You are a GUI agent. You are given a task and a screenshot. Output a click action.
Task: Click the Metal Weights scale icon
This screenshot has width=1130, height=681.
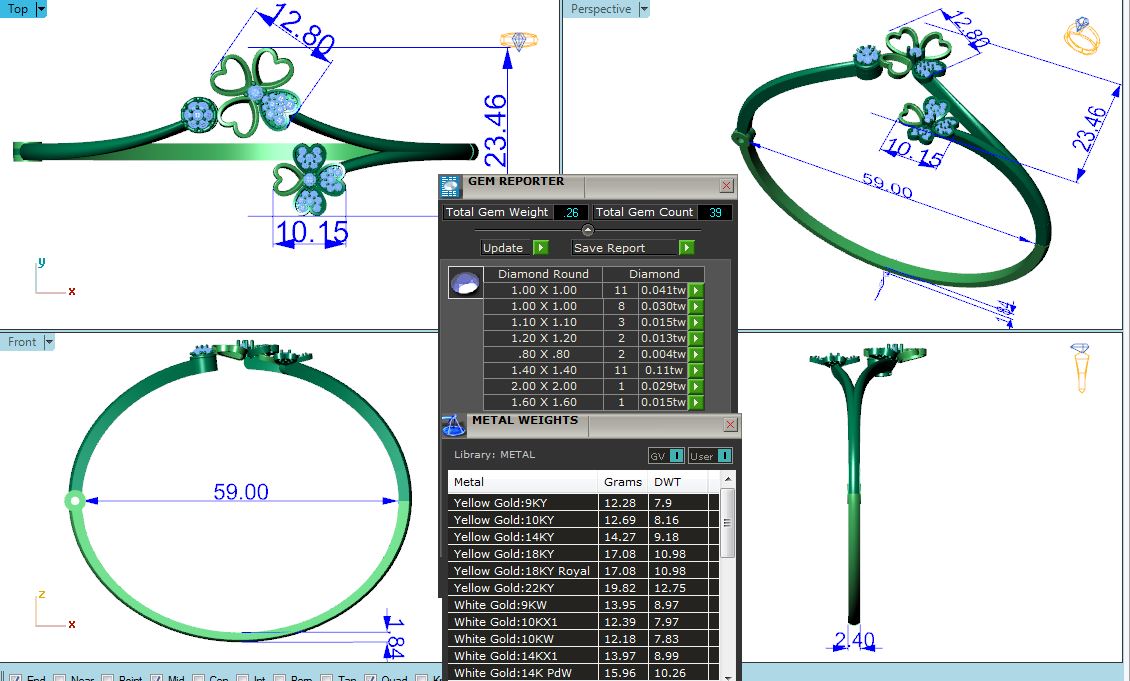click(453, 425)
